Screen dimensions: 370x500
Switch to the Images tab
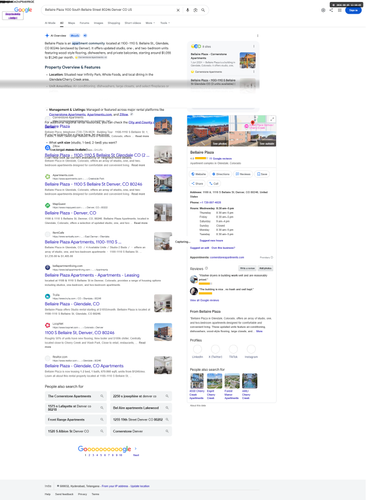click(98, 23)
